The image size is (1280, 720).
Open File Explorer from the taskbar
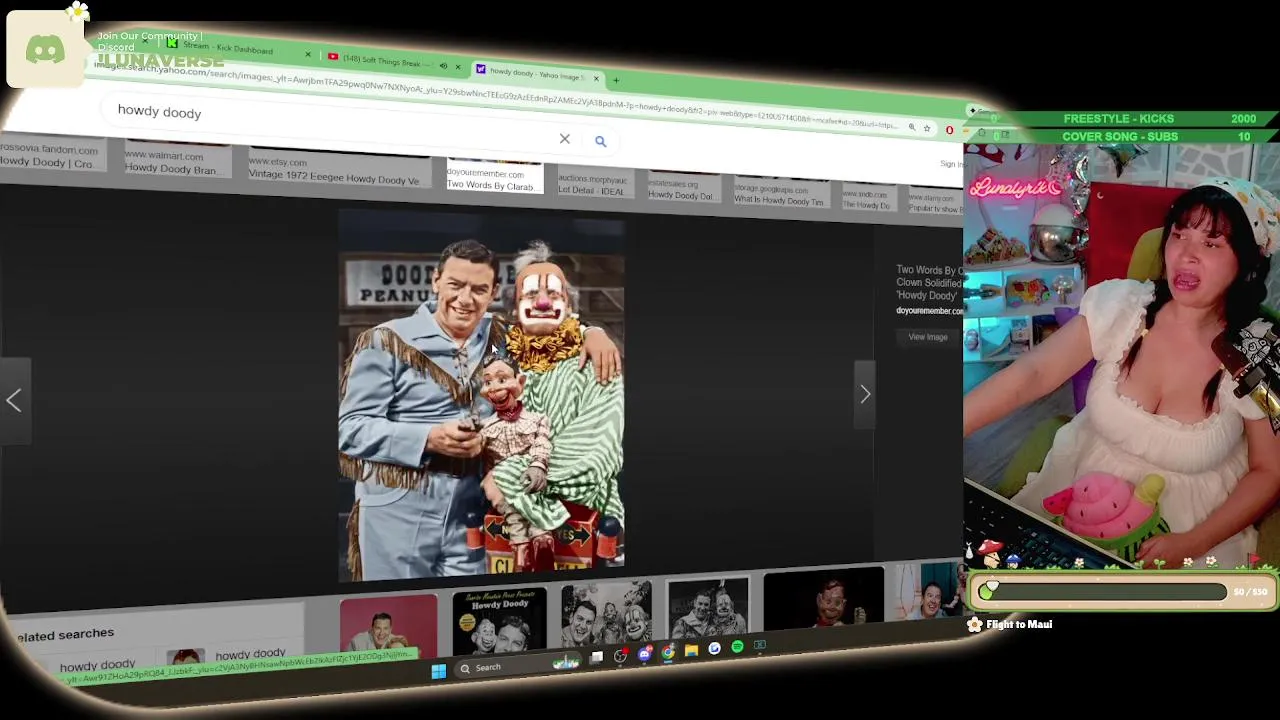click(691, 651)
